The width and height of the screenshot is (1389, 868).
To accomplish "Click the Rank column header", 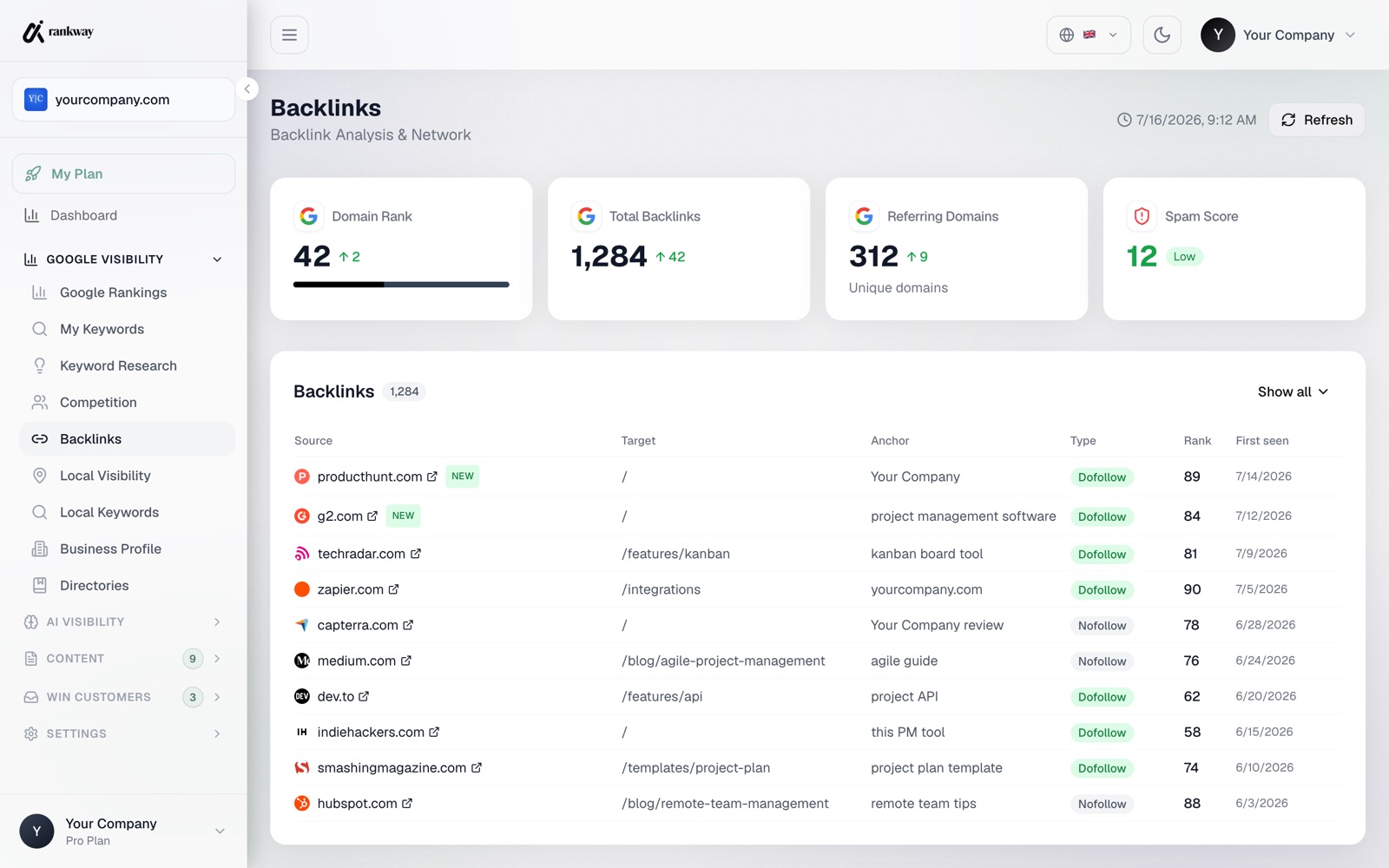I will click(x=1197, y=441).
